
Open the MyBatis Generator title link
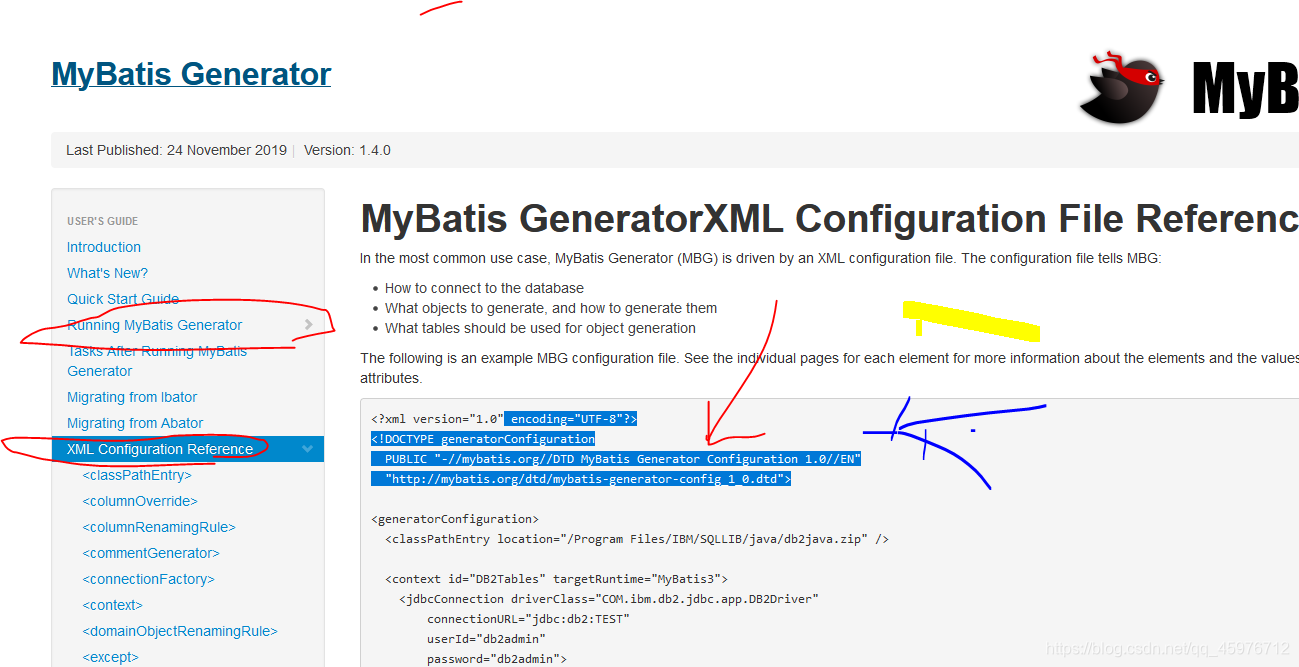click(x=191, y=75)
